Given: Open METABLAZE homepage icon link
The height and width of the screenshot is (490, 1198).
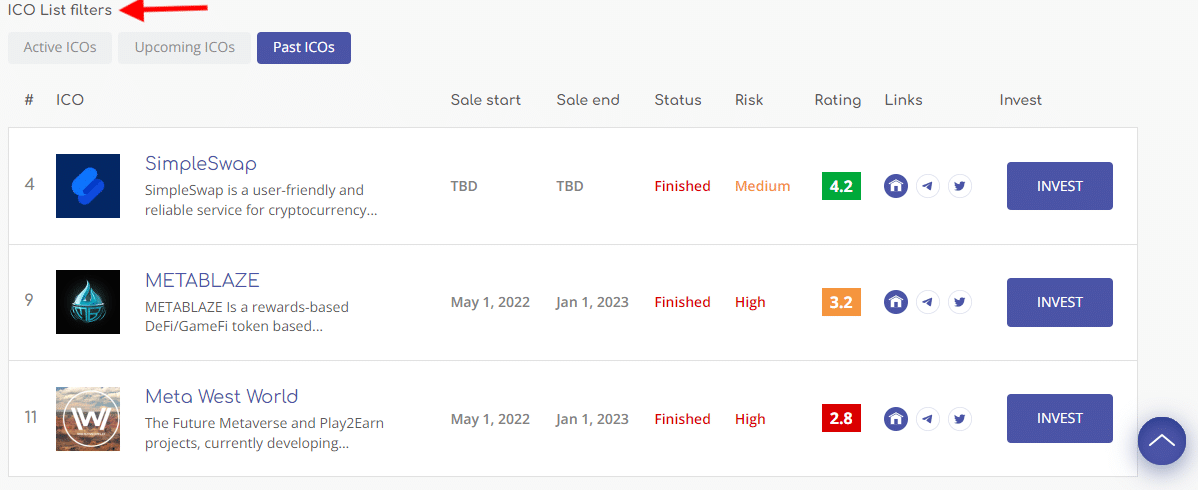Looking at the screenshot, I should coord(896,302).
